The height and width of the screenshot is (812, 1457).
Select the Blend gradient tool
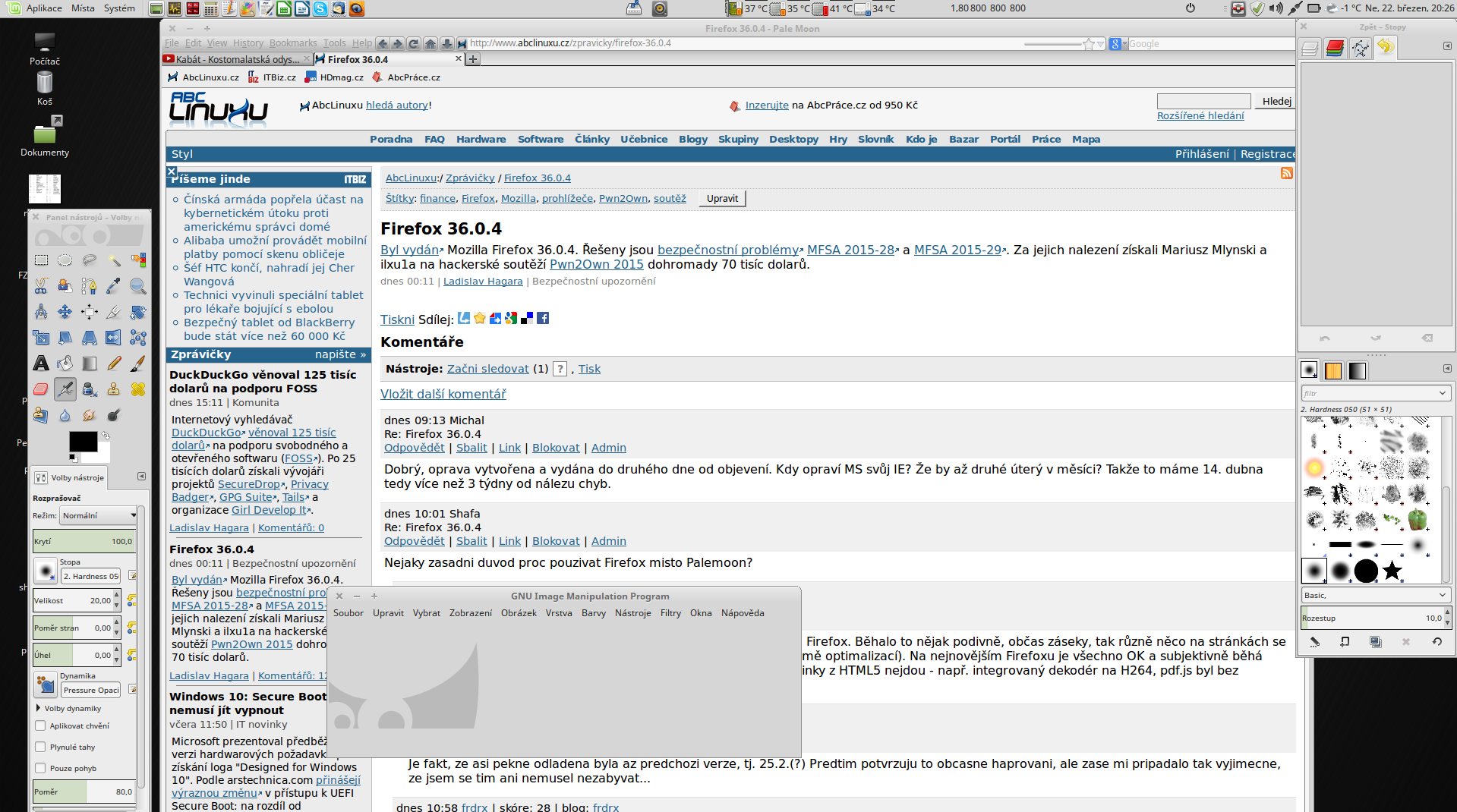[90, 364]
